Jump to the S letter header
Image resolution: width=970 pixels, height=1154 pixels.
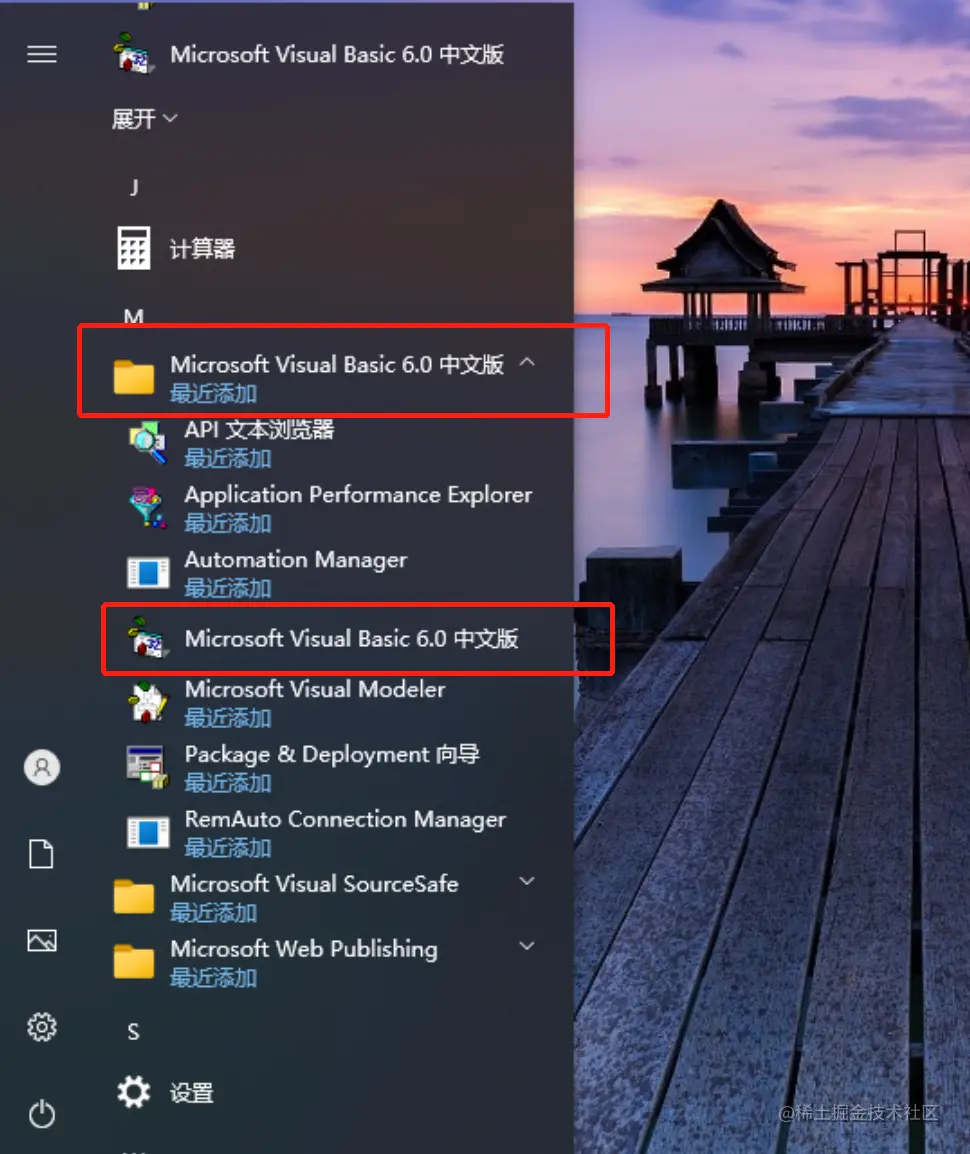pyautogui.click(x=133, y=1032)
